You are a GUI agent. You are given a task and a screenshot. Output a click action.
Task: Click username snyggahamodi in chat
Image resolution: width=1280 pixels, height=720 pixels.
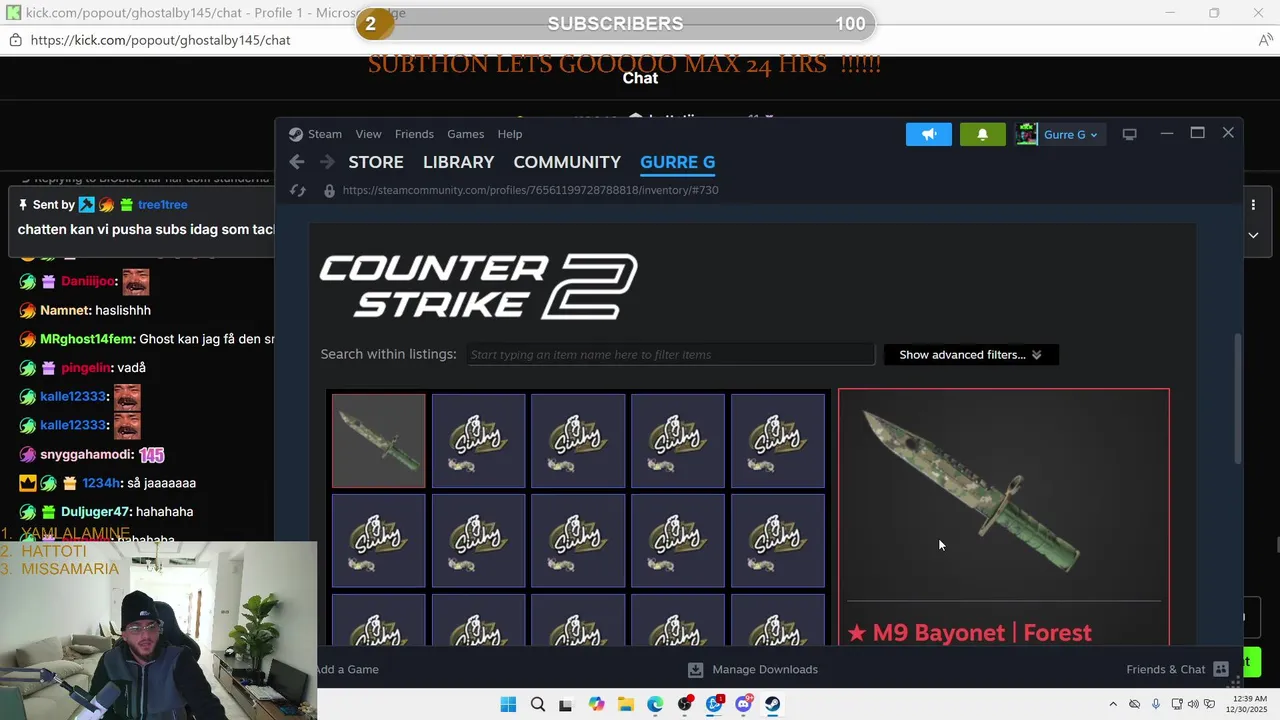point(86,455)
